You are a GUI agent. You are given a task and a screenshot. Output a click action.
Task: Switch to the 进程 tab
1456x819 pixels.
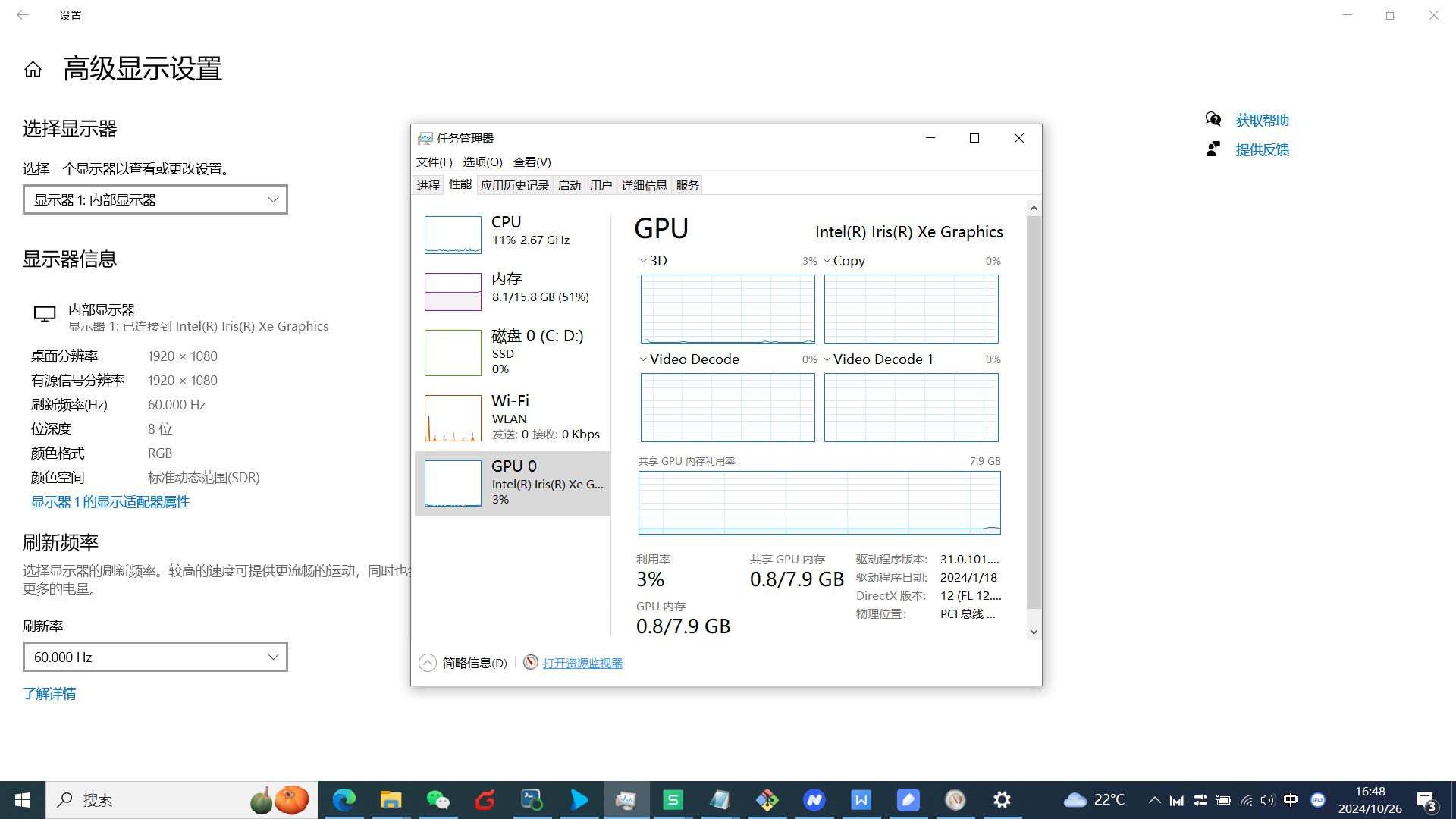click(428, 185)
